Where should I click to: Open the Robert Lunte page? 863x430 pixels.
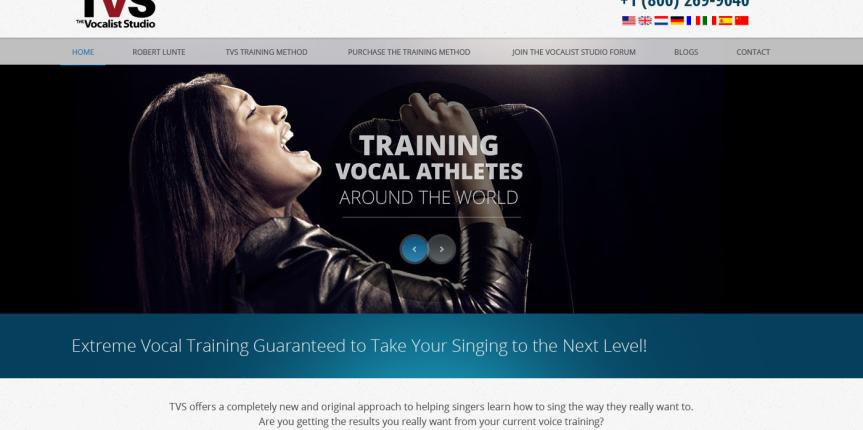coord(159,52)
